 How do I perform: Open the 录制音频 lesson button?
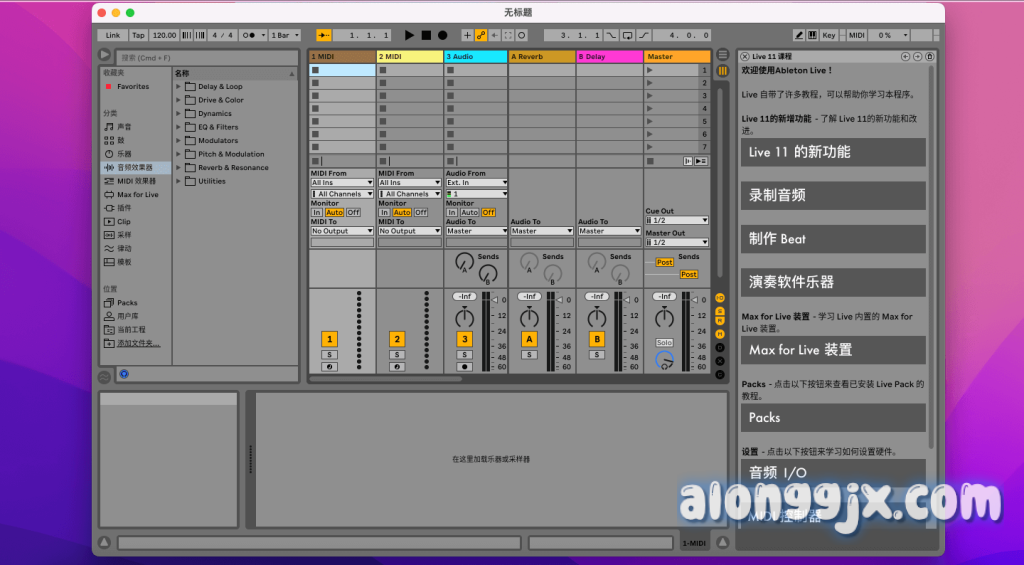tap(832, 196)
